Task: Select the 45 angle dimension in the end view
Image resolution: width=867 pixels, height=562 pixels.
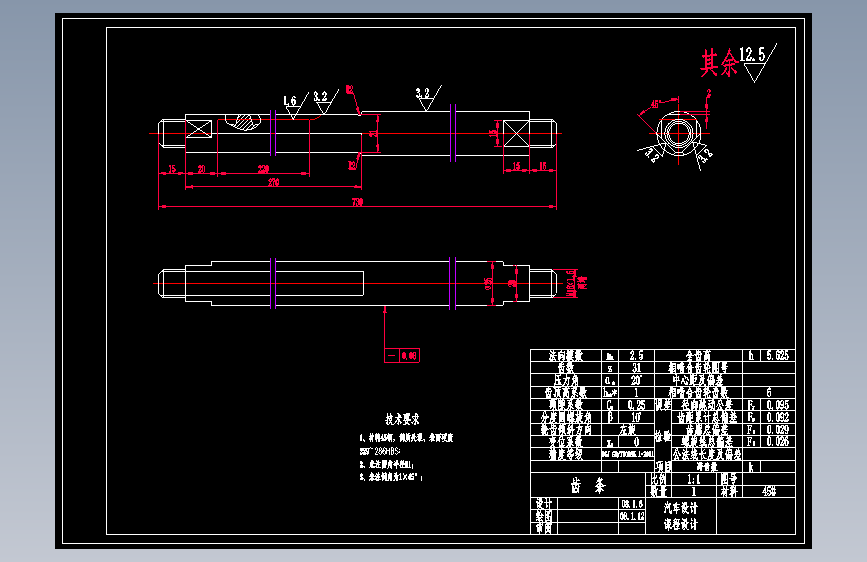Action: point(655,104)
